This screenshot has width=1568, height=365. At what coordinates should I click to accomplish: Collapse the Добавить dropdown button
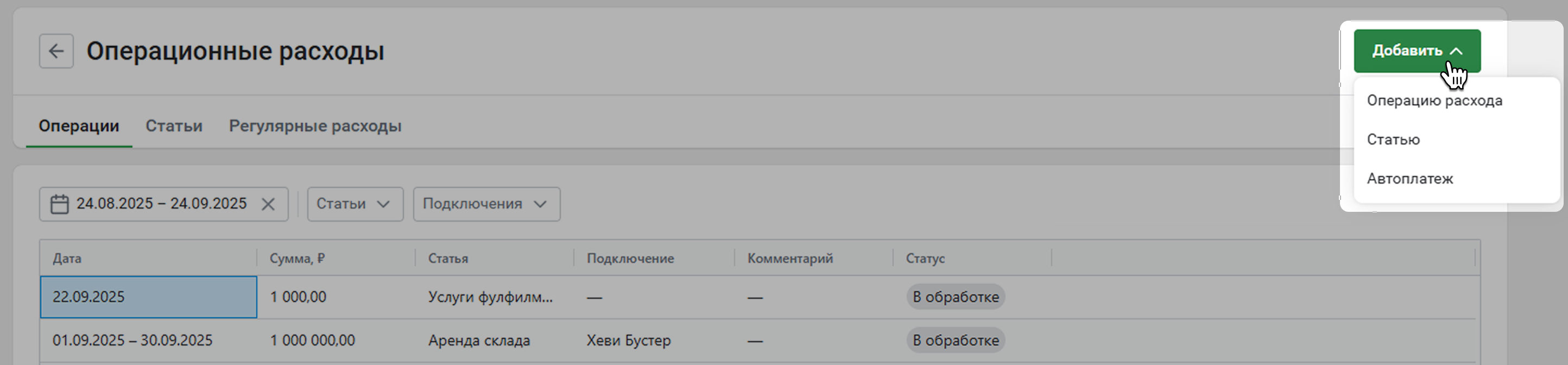(1417, 51)
